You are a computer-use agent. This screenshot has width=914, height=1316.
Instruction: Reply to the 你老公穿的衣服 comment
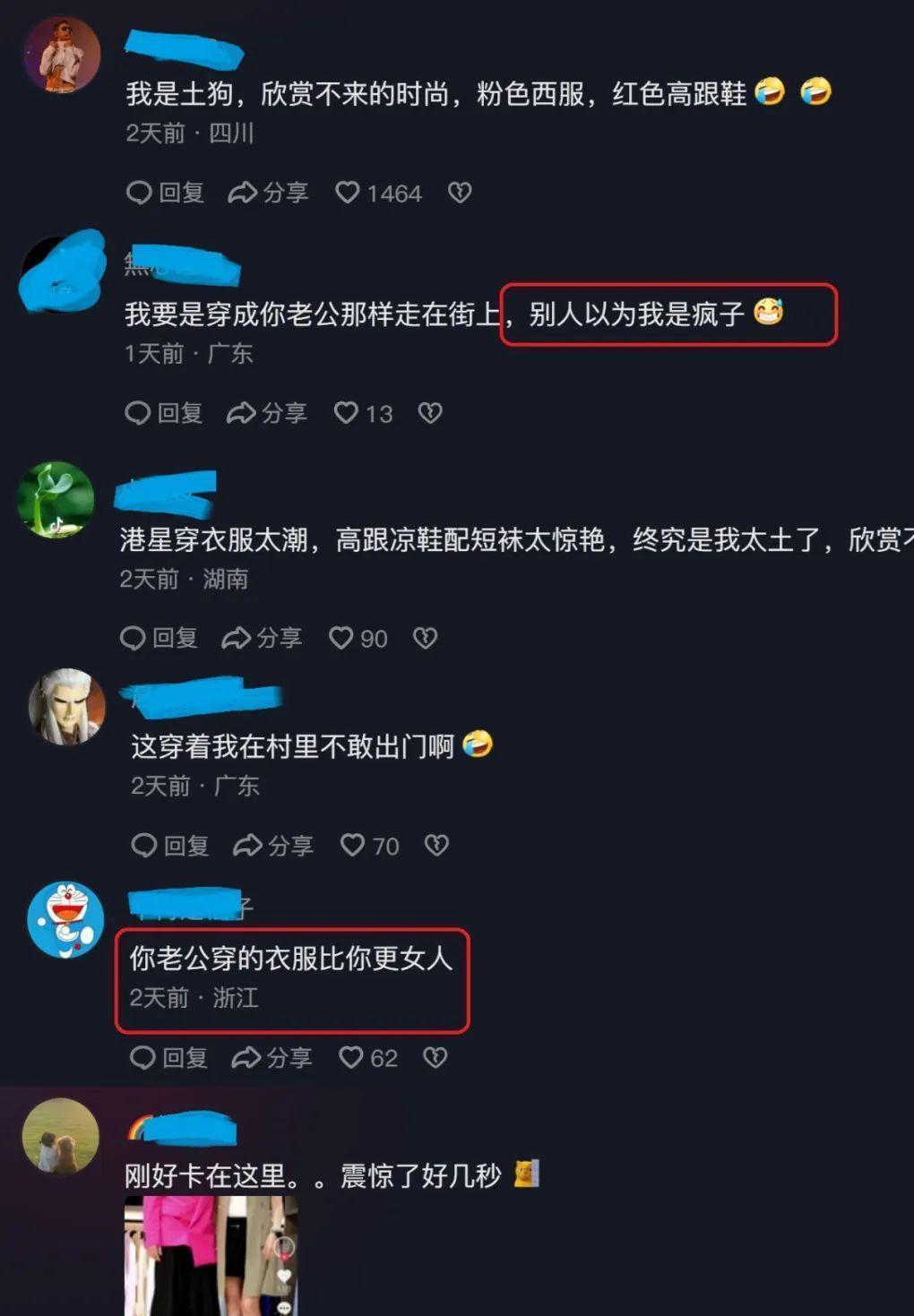(169, 1058)
